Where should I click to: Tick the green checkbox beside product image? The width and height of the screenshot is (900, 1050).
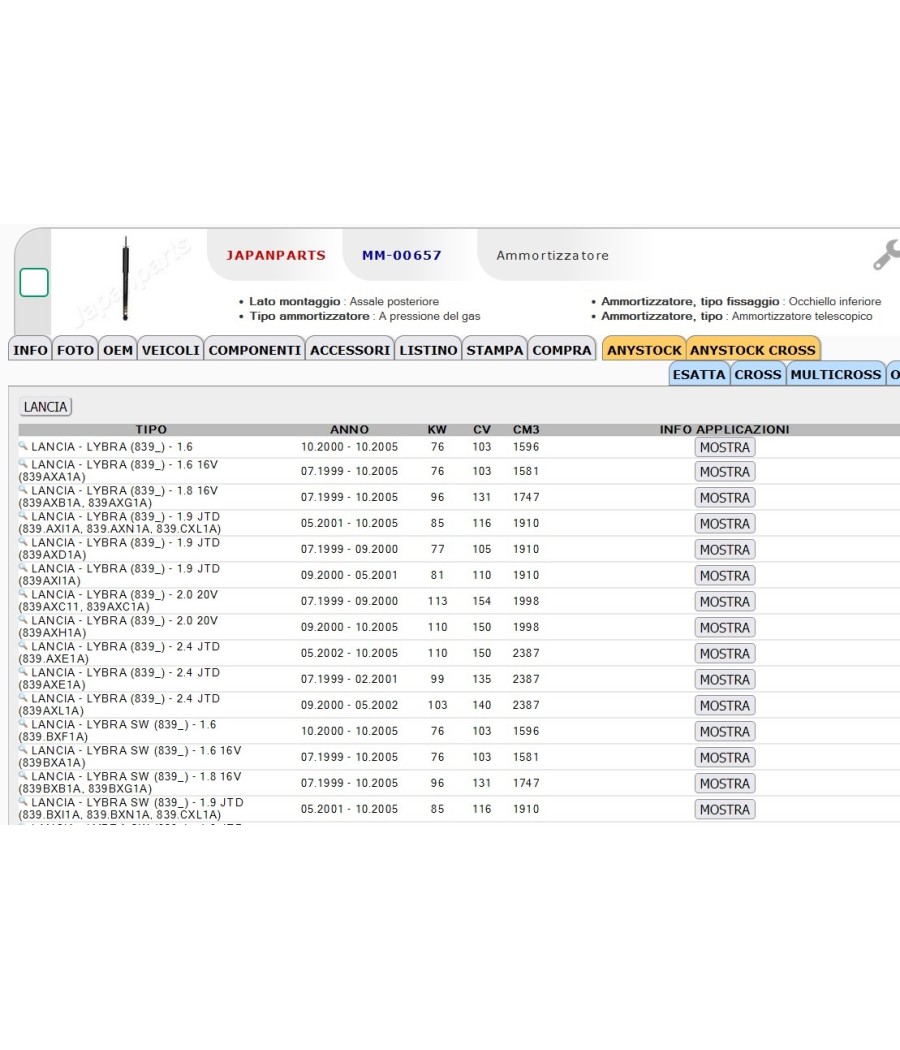click(x=34, y=283)
